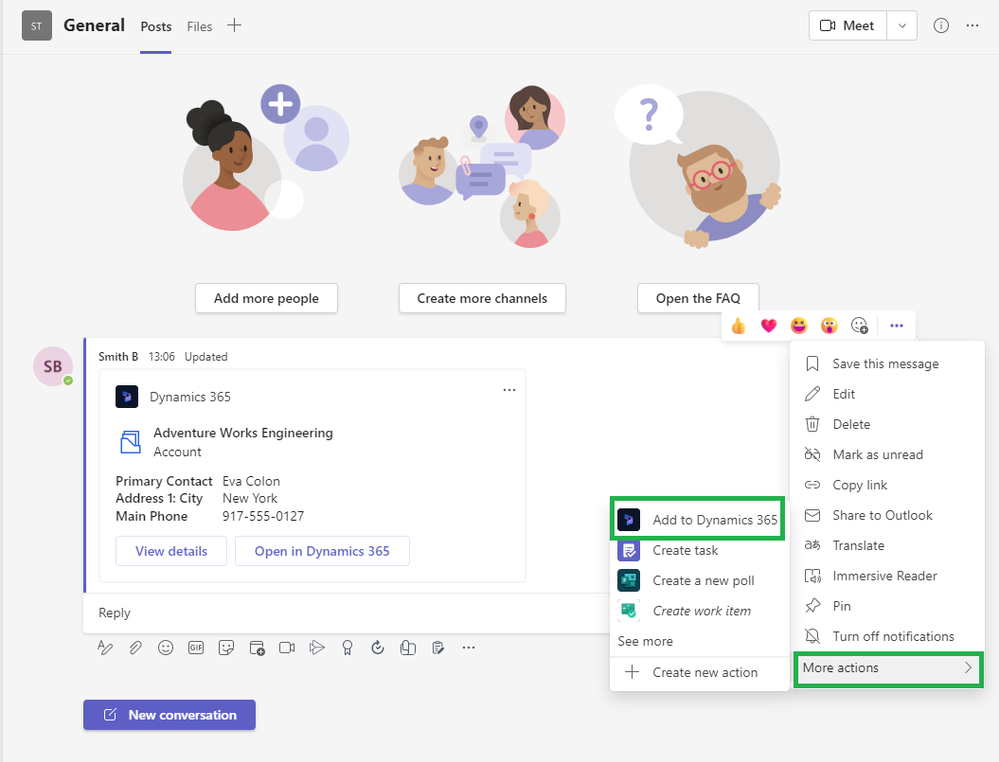The width and height of the screenshot is (999, 762).
Task: Select Copy link menu item
Action: point(887,485)
